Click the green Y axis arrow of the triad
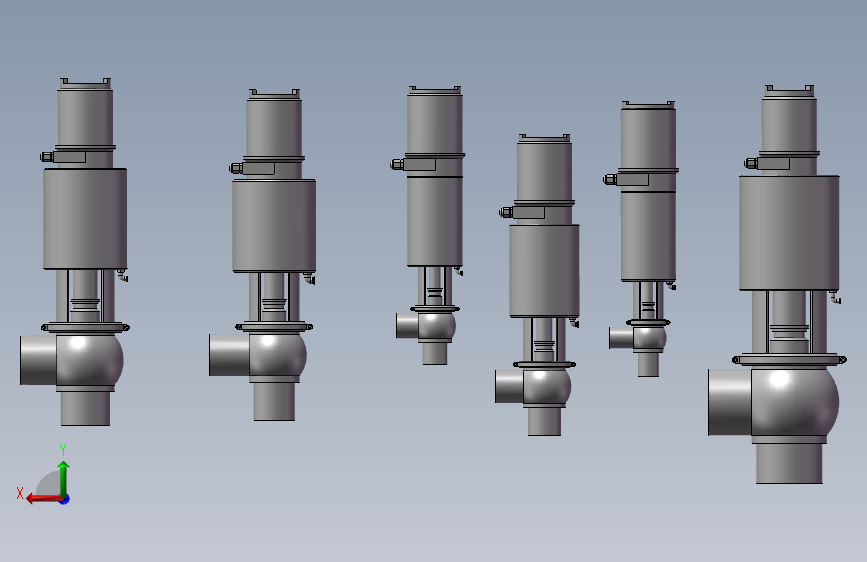867x562 pixels. point(64,478)
